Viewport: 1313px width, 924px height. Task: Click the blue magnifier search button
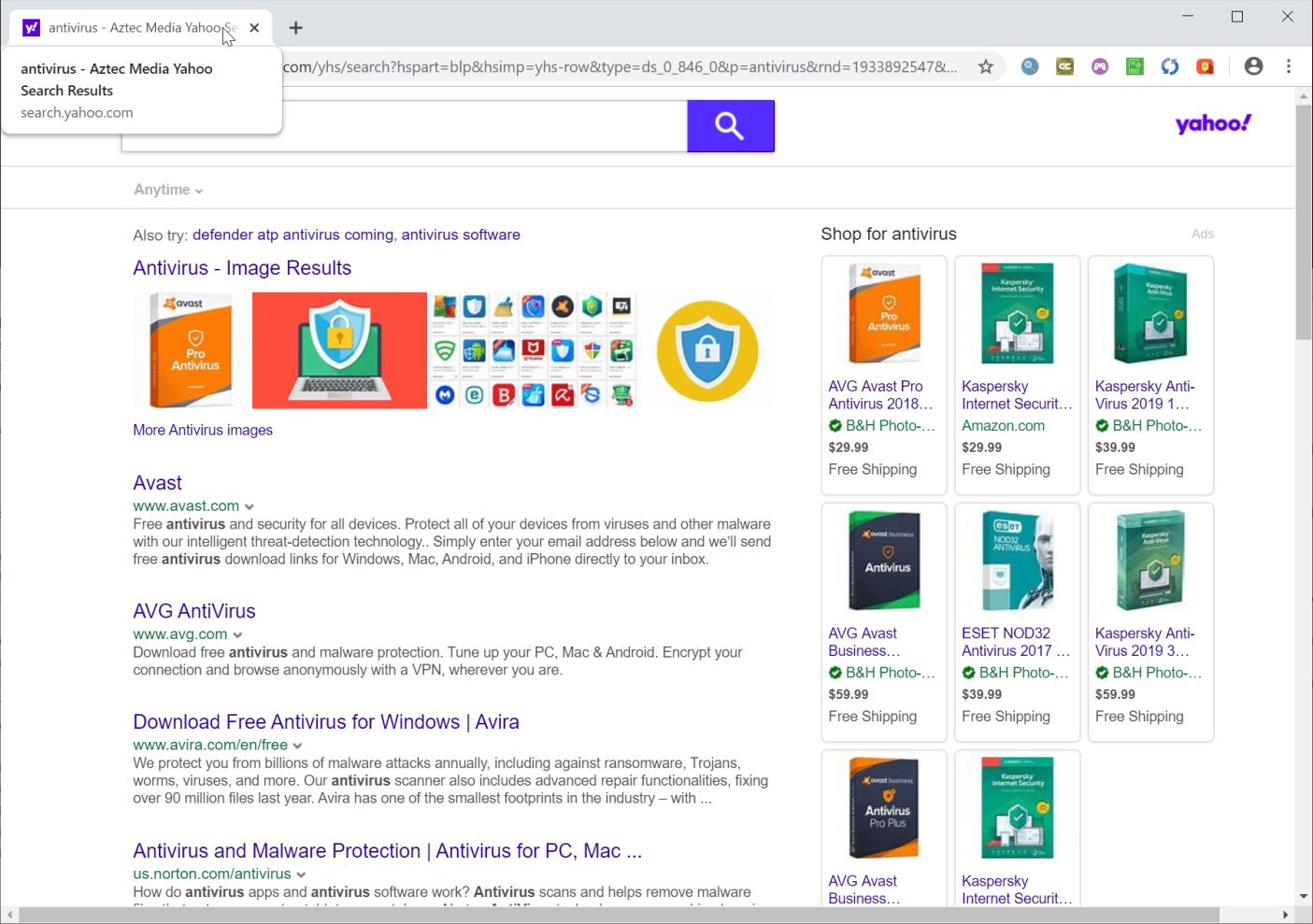coord(730,126)
